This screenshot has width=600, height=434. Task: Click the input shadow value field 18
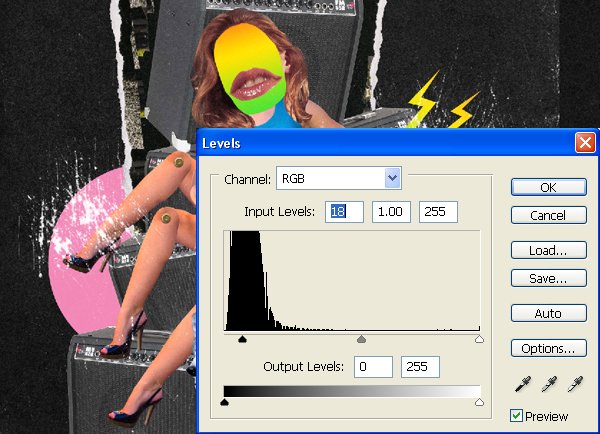pos(344,212)
